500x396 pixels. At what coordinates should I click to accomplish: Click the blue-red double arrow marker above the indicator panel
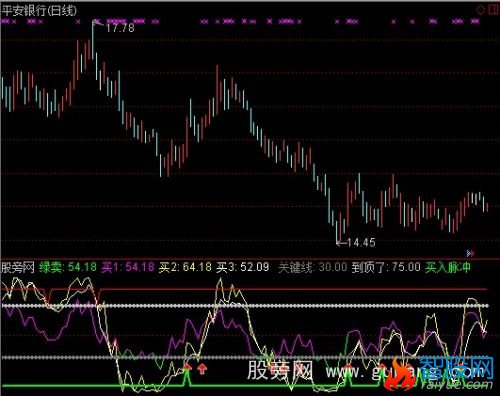coord(470,254)
